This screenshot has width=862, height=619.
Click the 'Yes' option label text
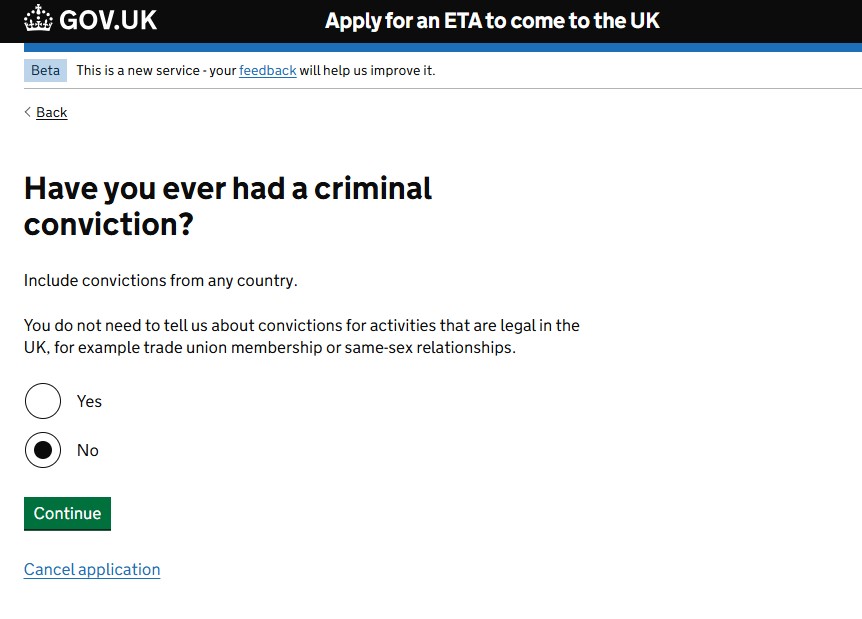tap(89, 401)
